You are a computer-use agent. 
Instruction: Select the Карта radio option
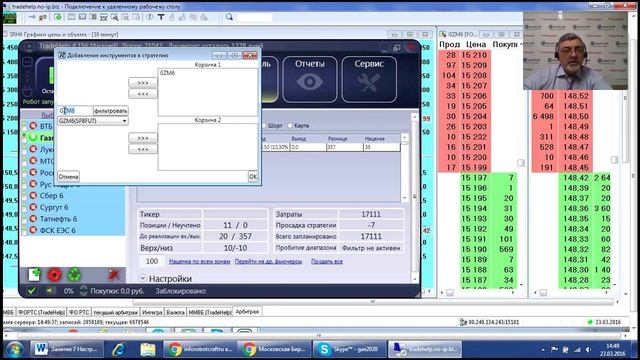(x=290, y=125)
